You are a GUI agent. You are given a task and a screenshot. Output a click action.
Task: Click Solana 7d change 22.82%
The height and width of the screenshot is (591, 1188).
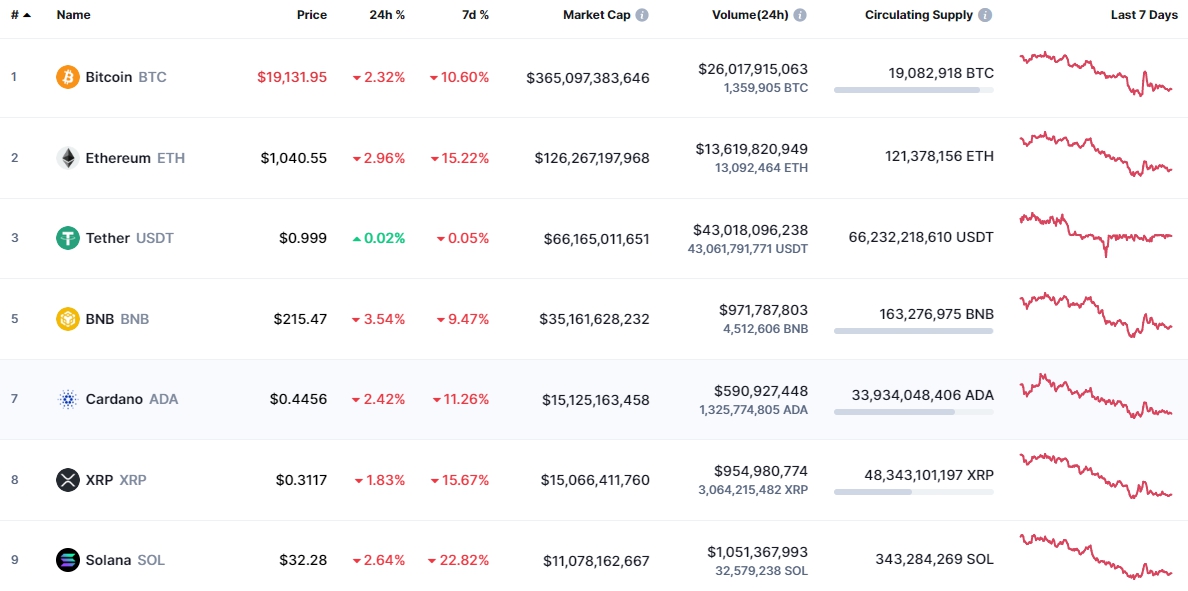point(458,560)
